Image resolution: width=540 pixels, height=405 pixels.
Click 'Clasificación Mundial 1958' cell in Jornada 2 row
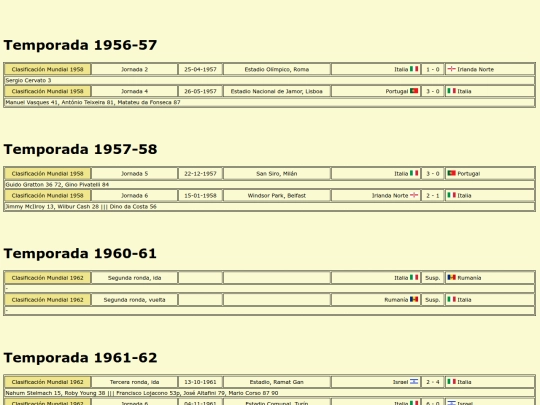click(x=48, y=69)
